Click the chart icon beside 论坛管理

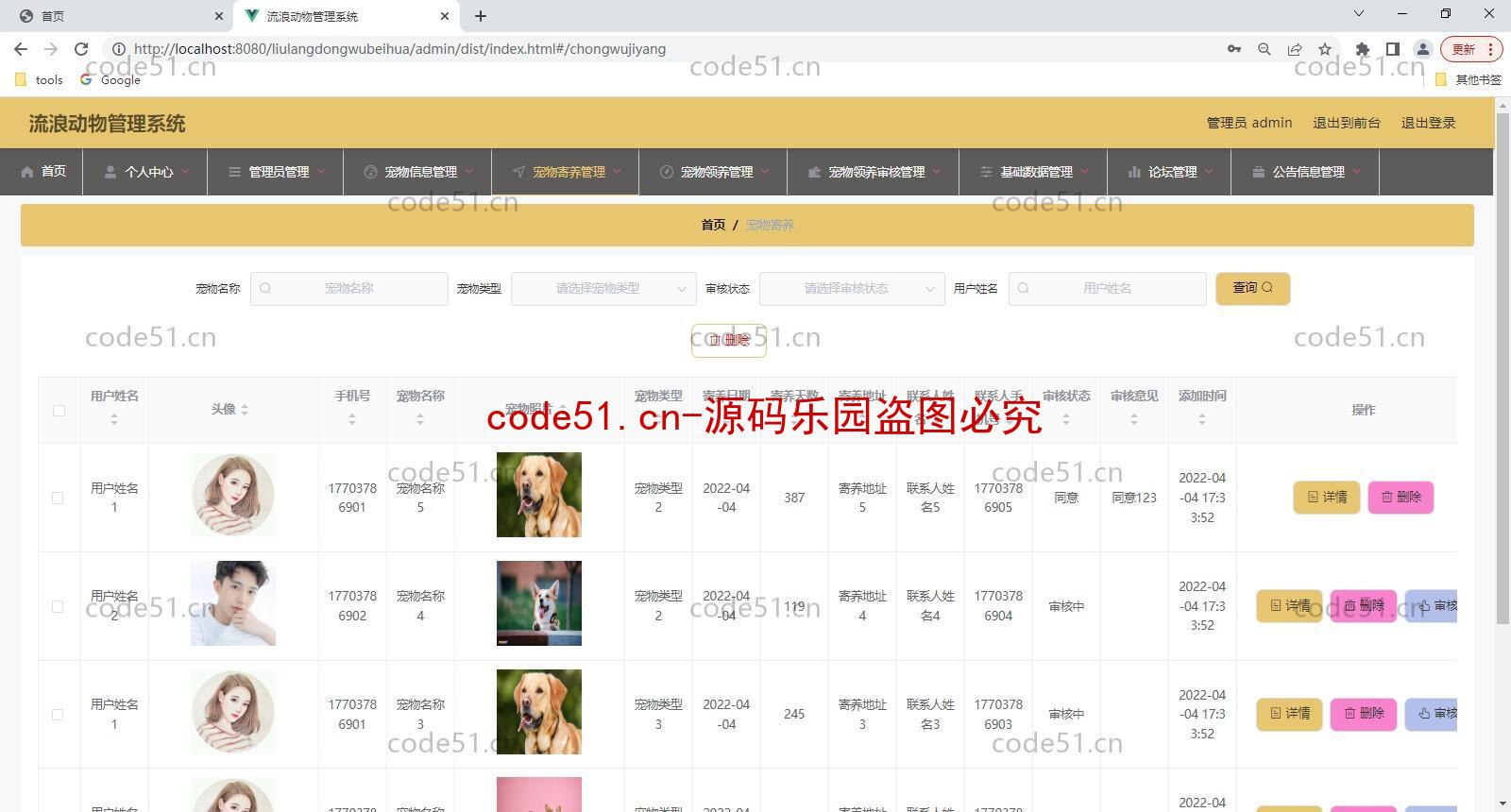tap(1134, 172)
